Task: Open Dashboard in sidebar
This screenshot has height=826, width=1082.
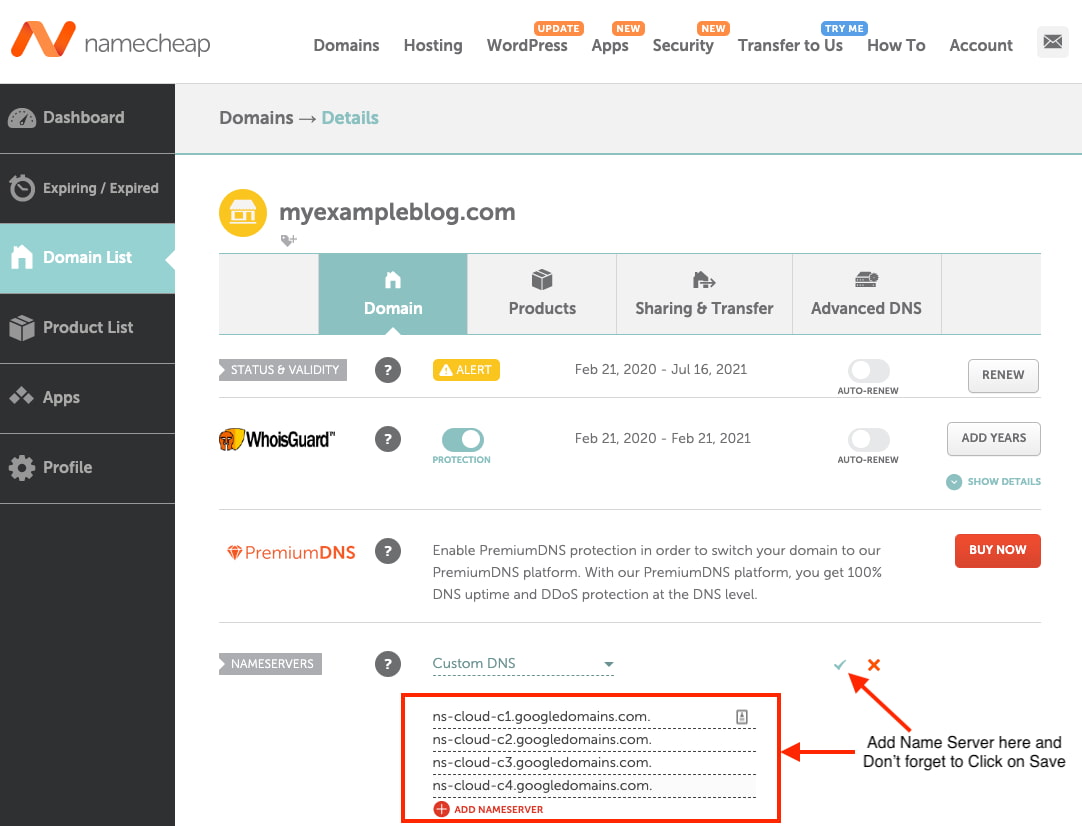Action: point(87,118)
